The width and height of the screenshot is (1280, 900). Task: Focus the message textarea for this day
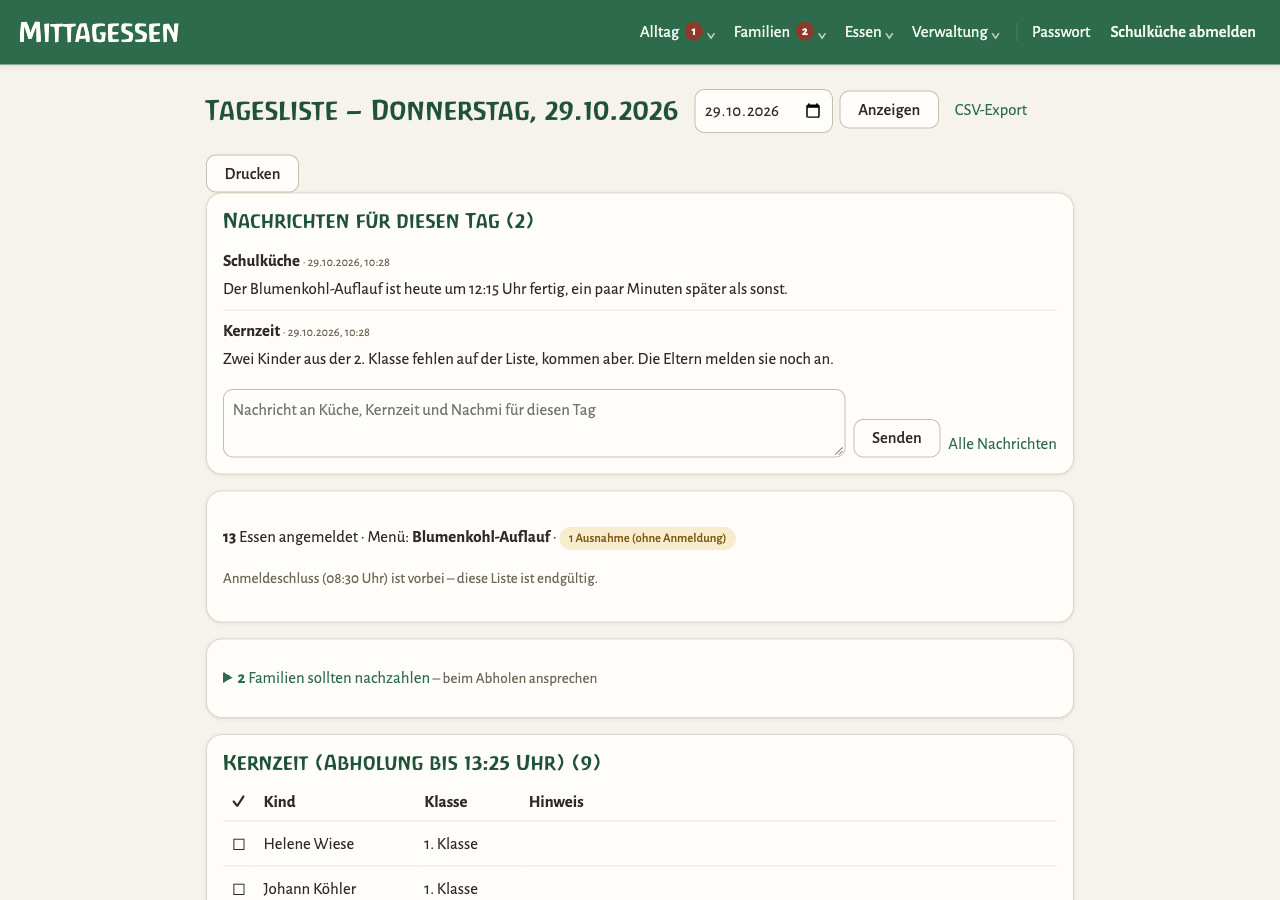(x=534, y=423)
